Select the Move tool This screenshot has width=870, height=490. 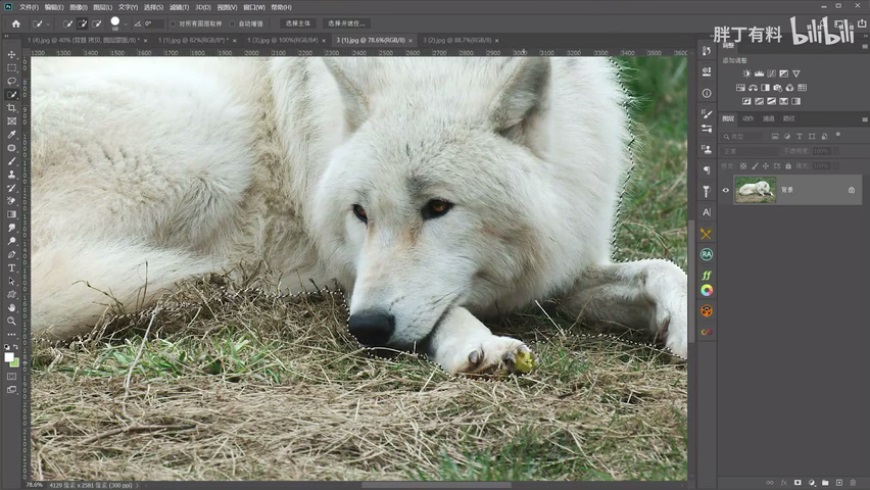pos(12,55)
